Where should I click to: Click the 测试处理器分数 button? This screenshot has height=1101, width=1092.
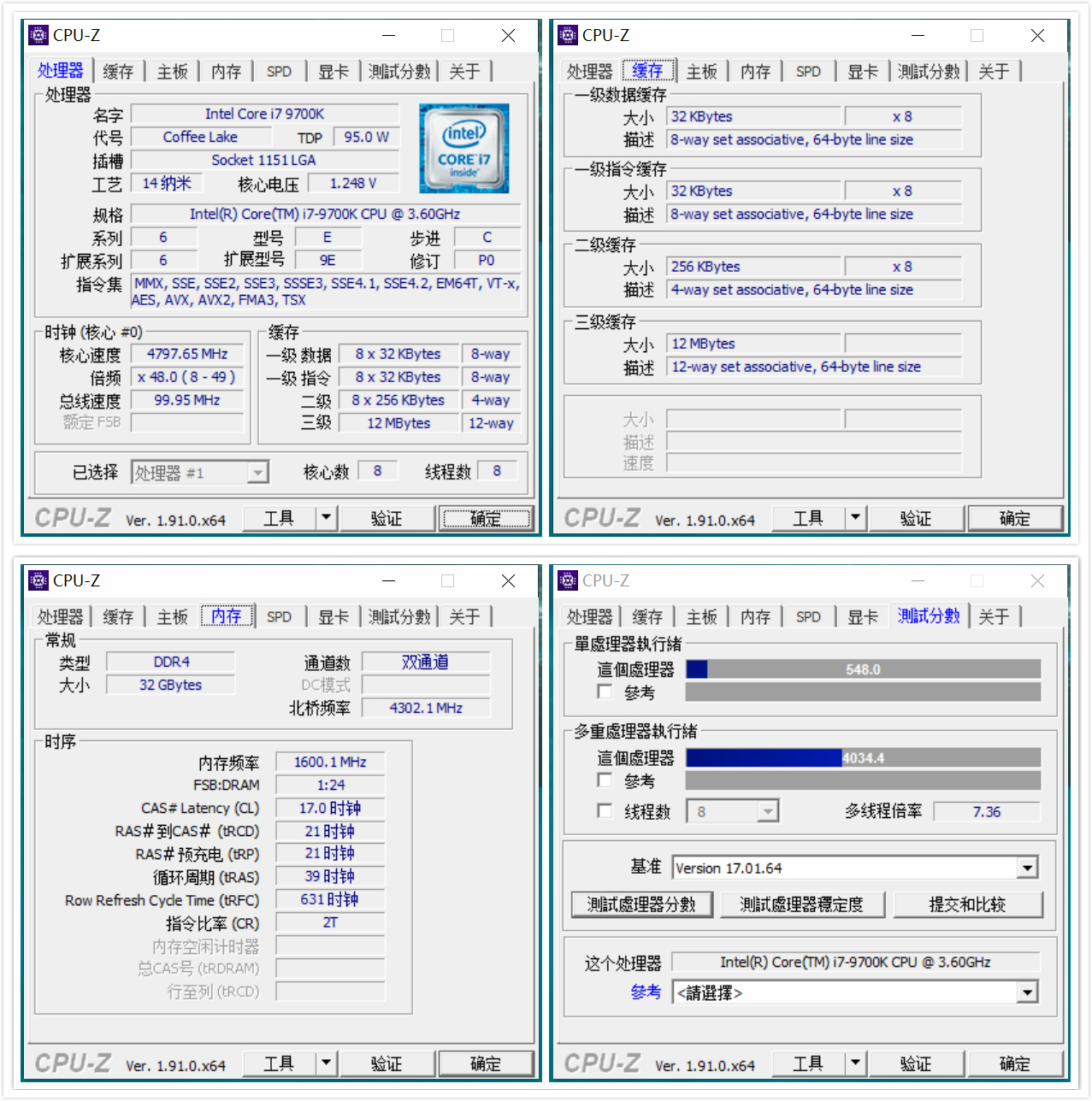[641, 904]
